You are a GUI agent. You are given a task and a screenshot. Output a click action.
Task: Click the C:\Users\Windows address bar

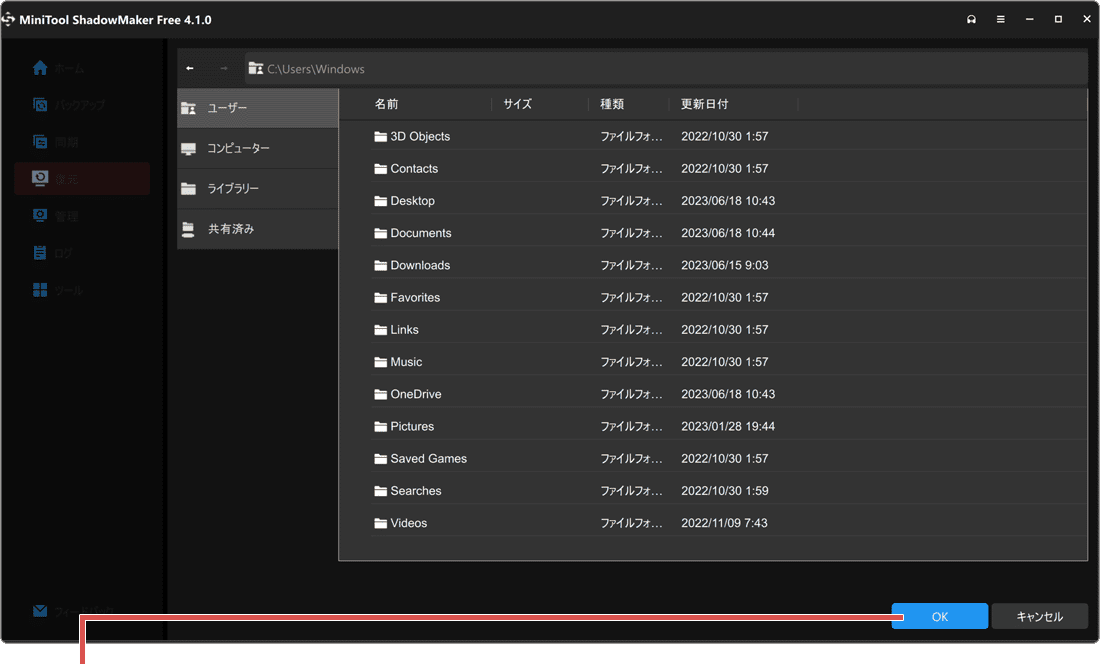coord(315,67)
